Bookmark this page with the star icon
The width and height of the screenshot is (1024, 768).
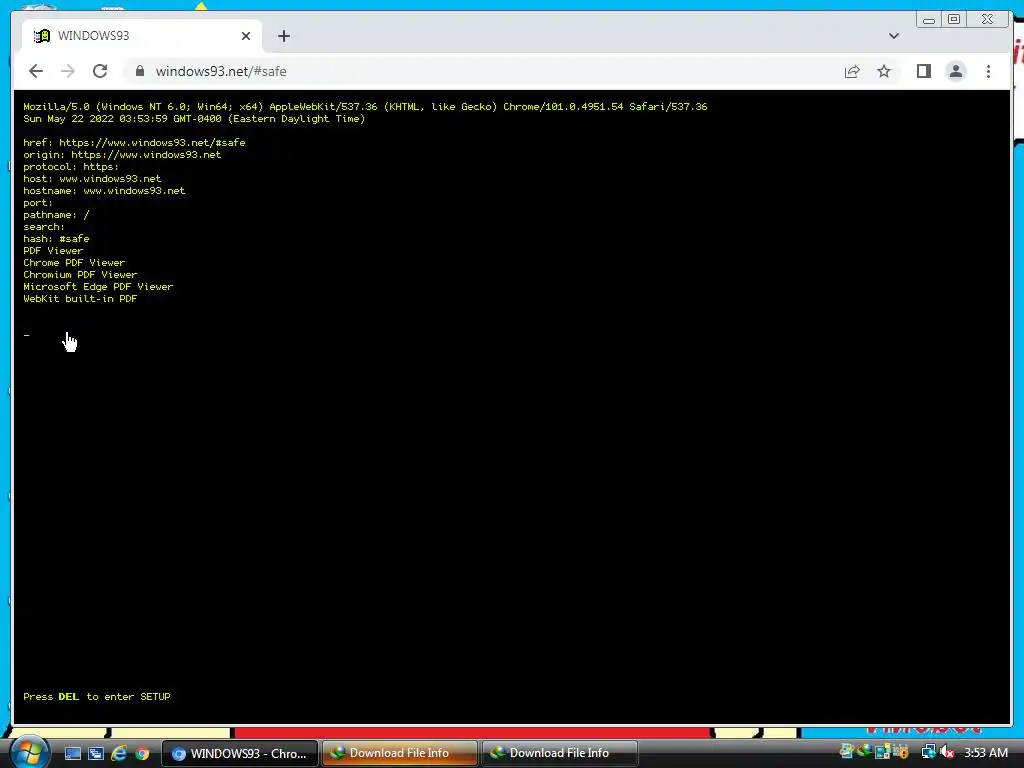(x=884, y=71)
